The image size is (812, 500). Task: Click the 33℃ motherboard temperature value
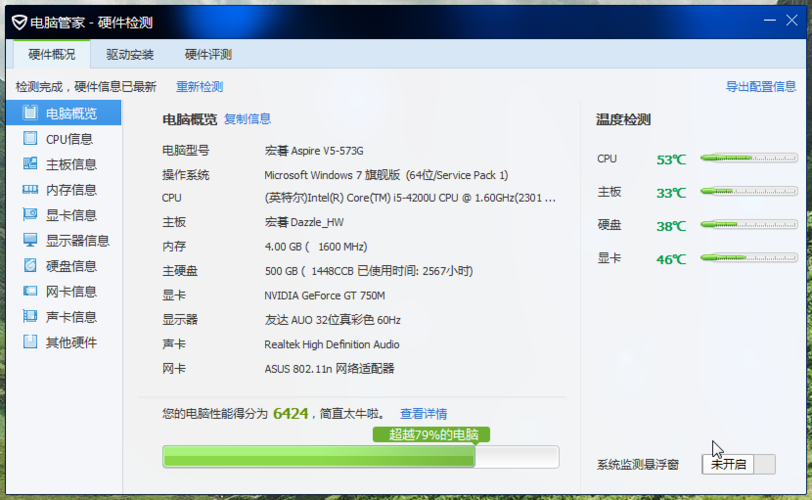671,193
